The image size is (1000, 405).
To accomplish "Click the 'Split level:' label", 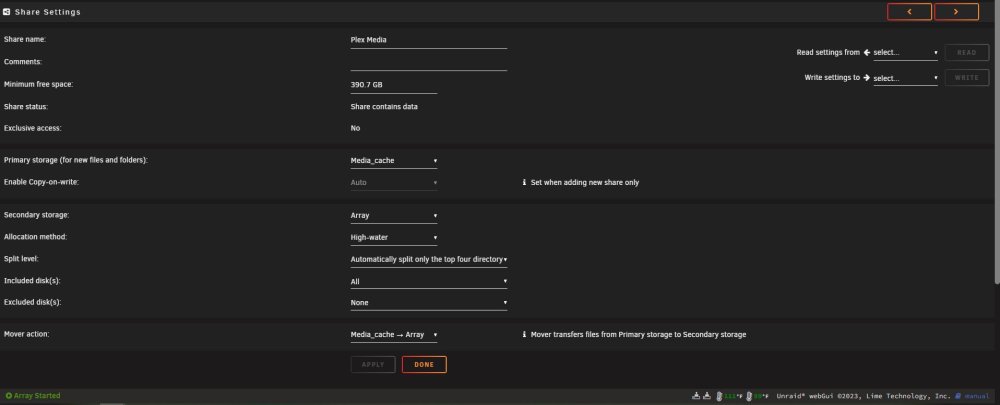I will (22, 259).
